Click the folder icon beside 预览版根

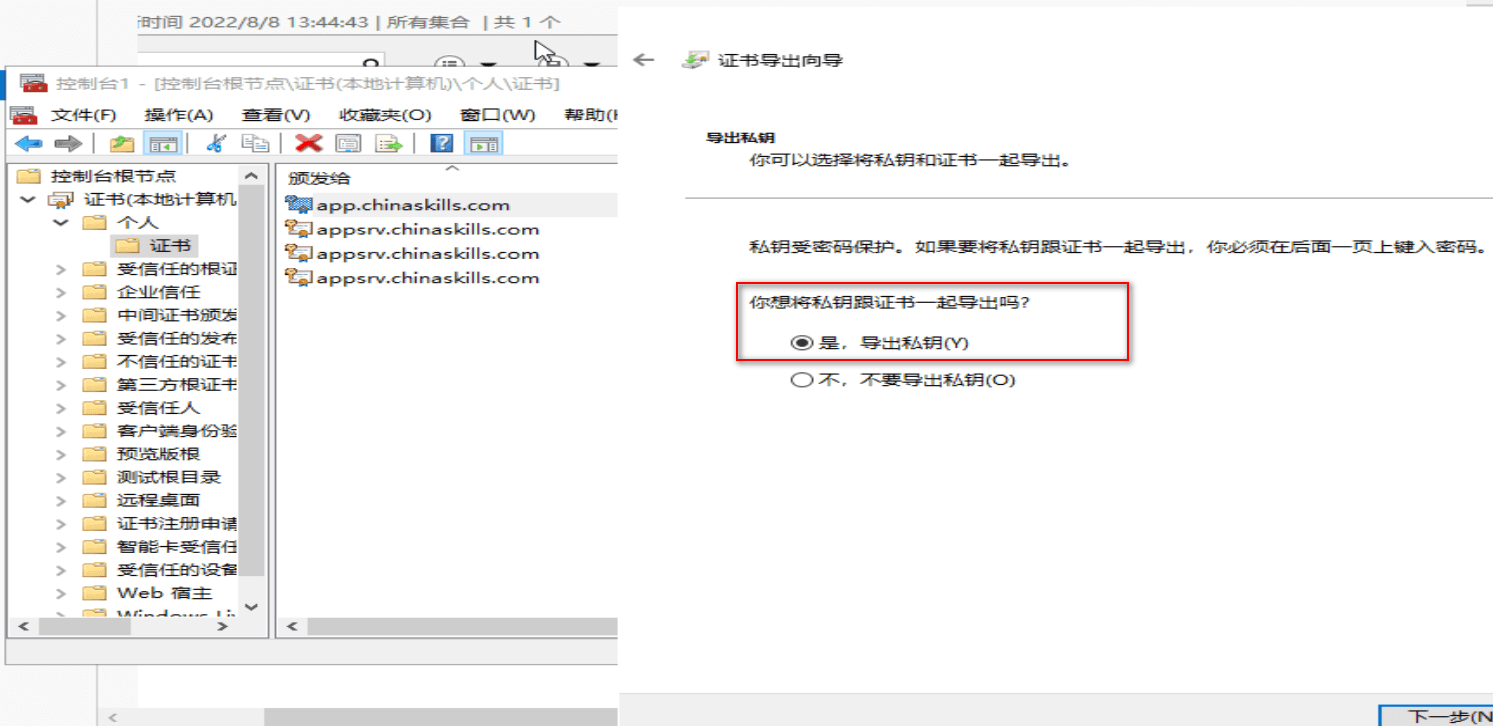(94, 454)
